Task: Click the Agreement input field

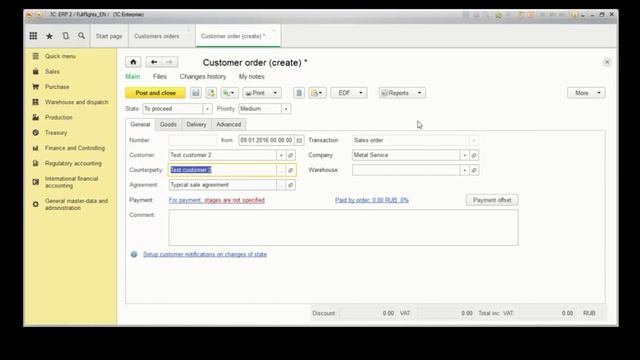Action: (x=222, y=185)
